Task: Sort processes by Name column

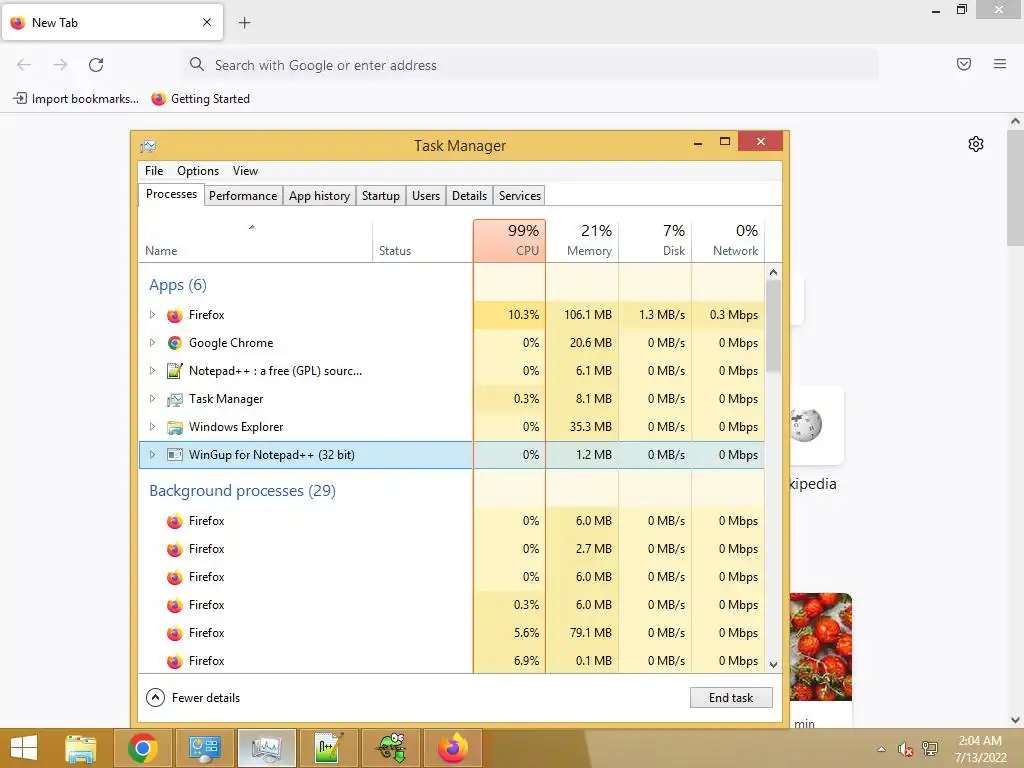Action: [x=255, y=241]
